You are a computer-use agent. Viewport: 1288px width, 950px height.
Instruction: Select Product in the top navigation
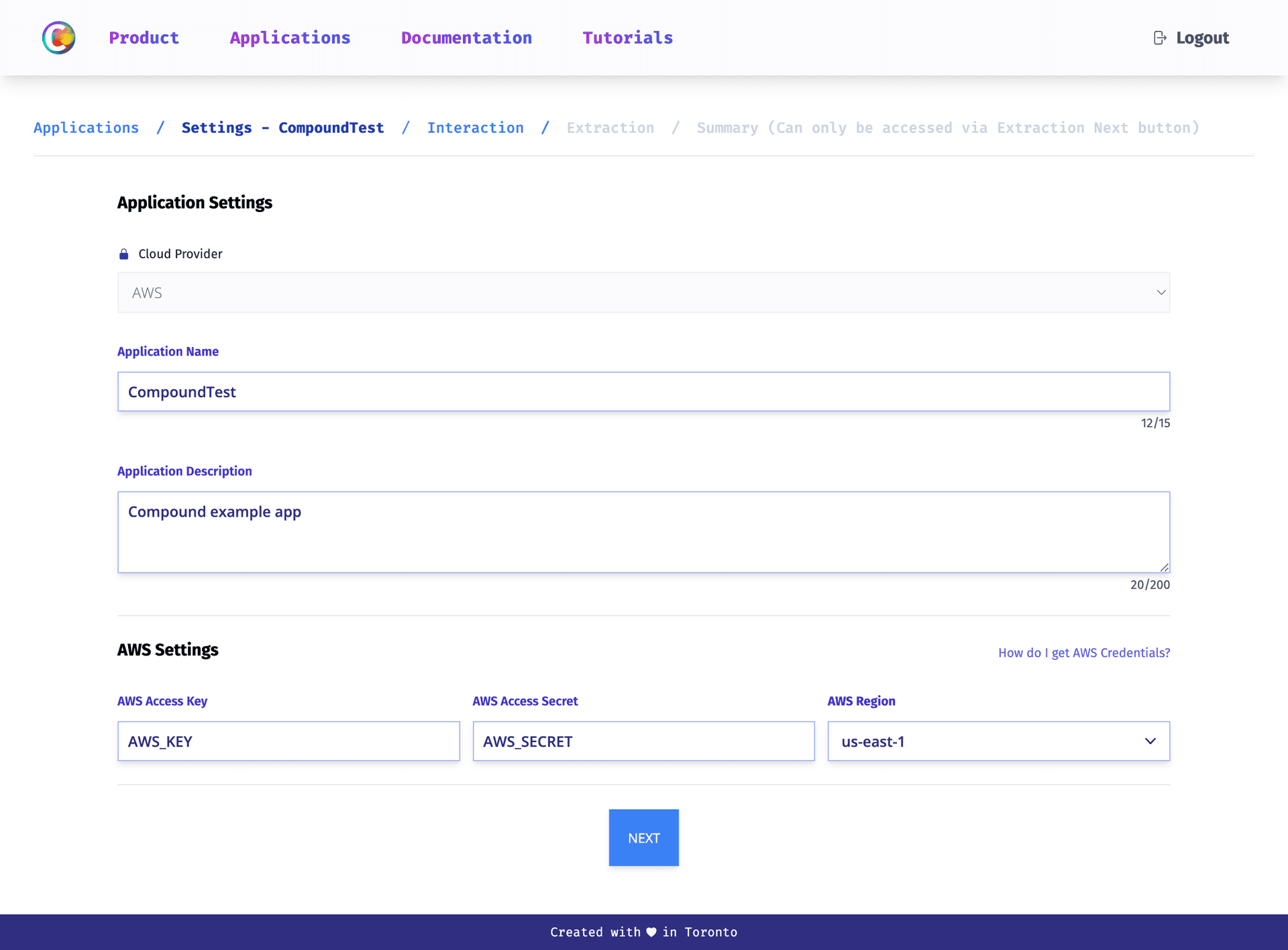pos(144,38)
